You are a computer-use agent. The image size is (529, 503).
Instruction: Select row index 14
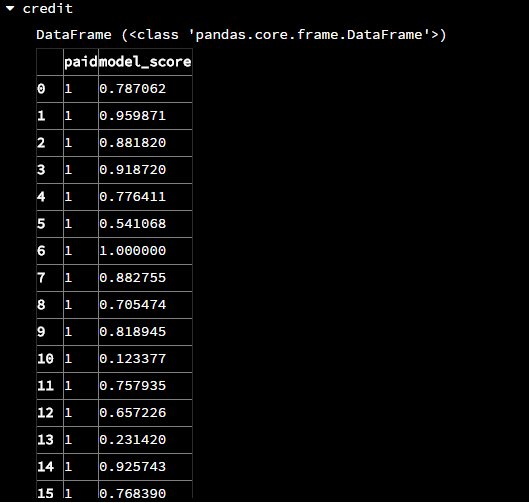[x=46, y=467]
